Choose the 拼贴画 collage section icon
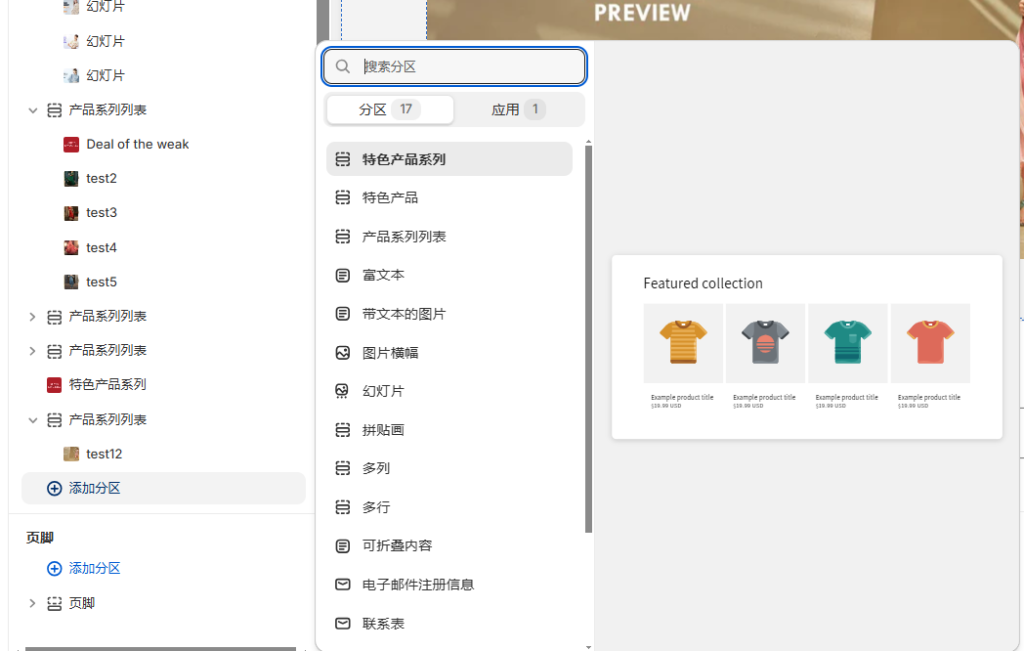The width and height of the screenshot is (1024, 651). (341, 429)
